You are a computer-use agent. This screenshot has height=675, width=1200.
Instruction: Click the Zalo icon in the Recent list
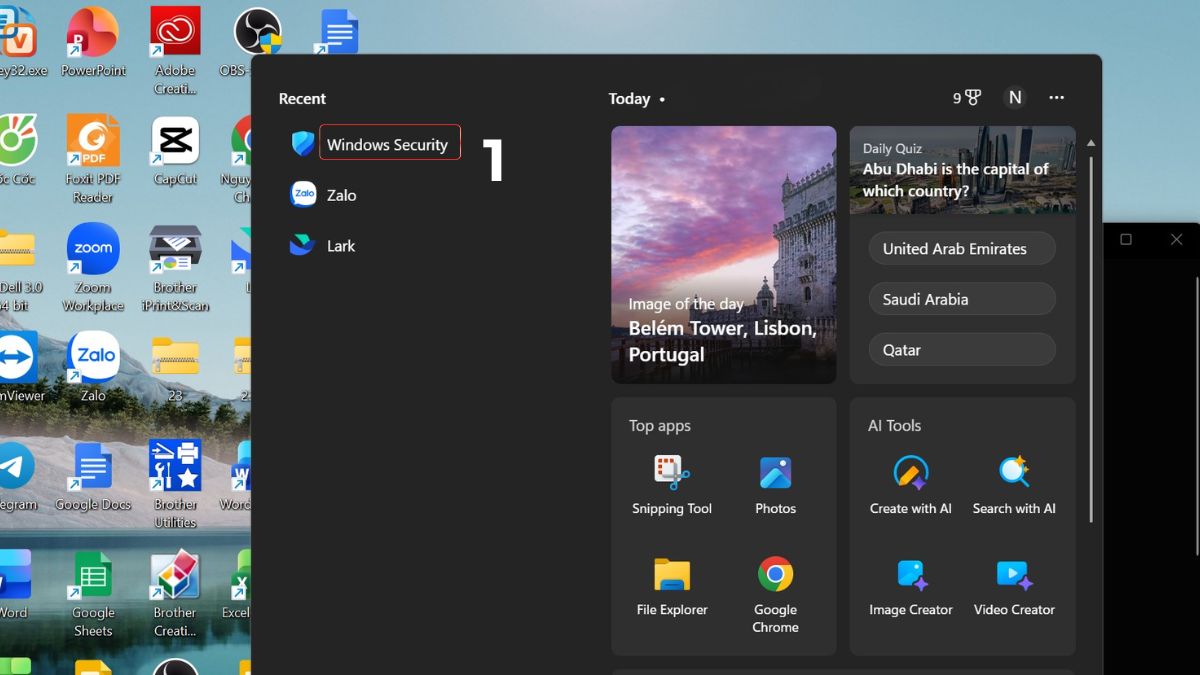tap(303, 195)
